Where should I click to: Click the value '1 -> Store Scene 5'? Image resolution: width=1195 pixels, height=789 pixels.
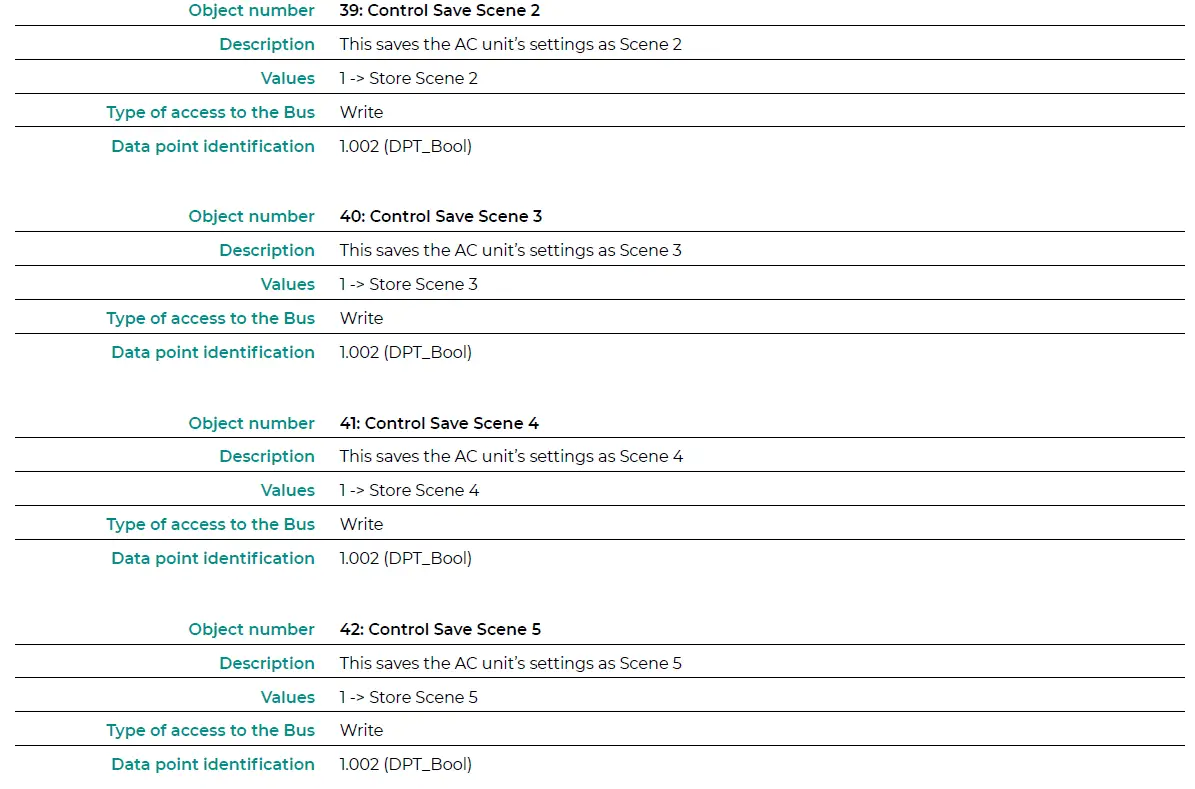tap(408, 697)
